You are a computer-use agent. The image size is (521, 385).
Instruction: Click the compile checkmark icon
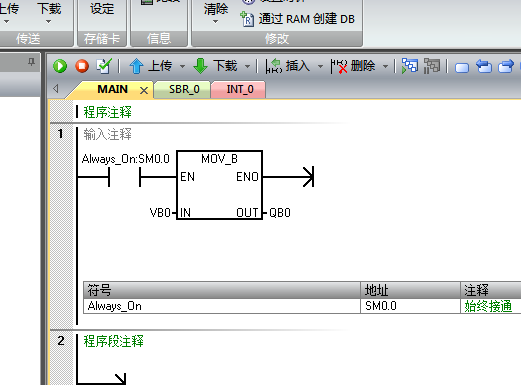click(104, 66)
